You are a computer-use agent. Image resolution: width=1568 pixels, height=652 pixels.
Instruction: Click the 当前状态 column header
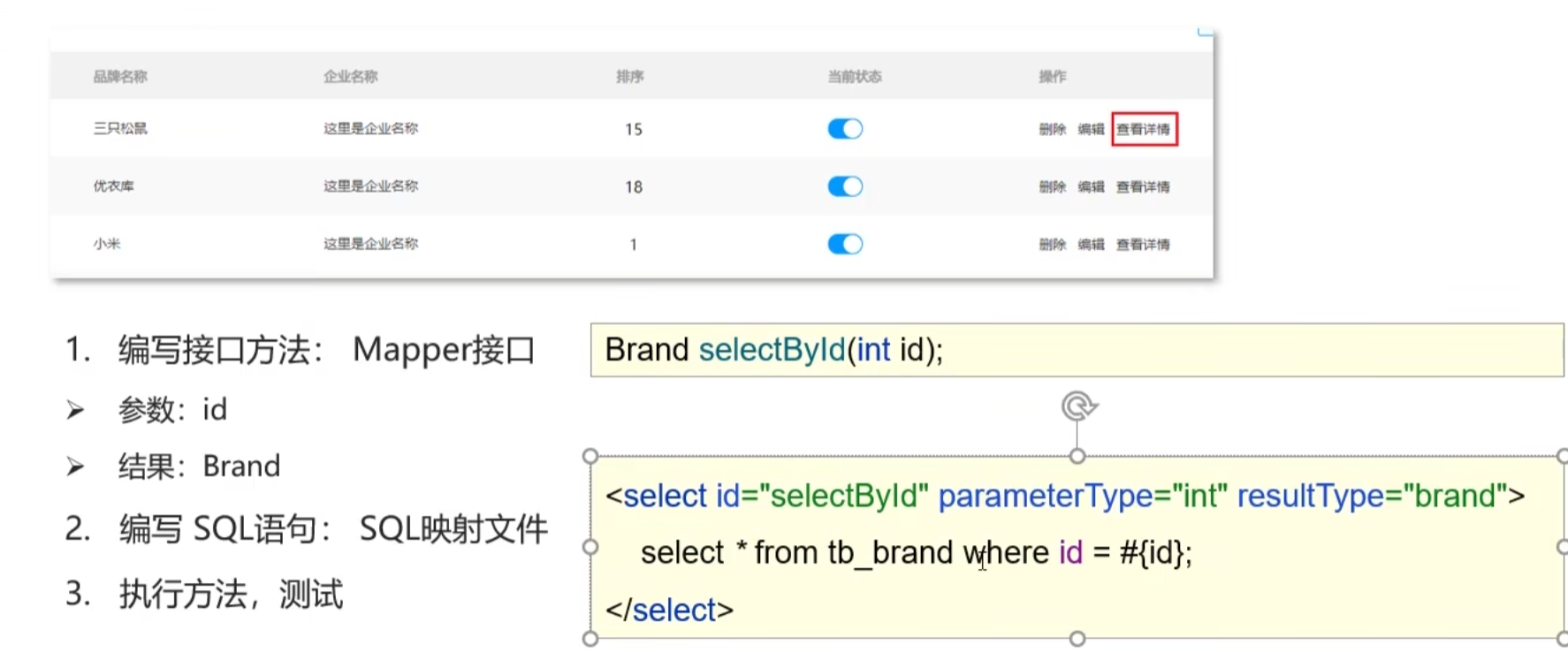pos(855,76)
